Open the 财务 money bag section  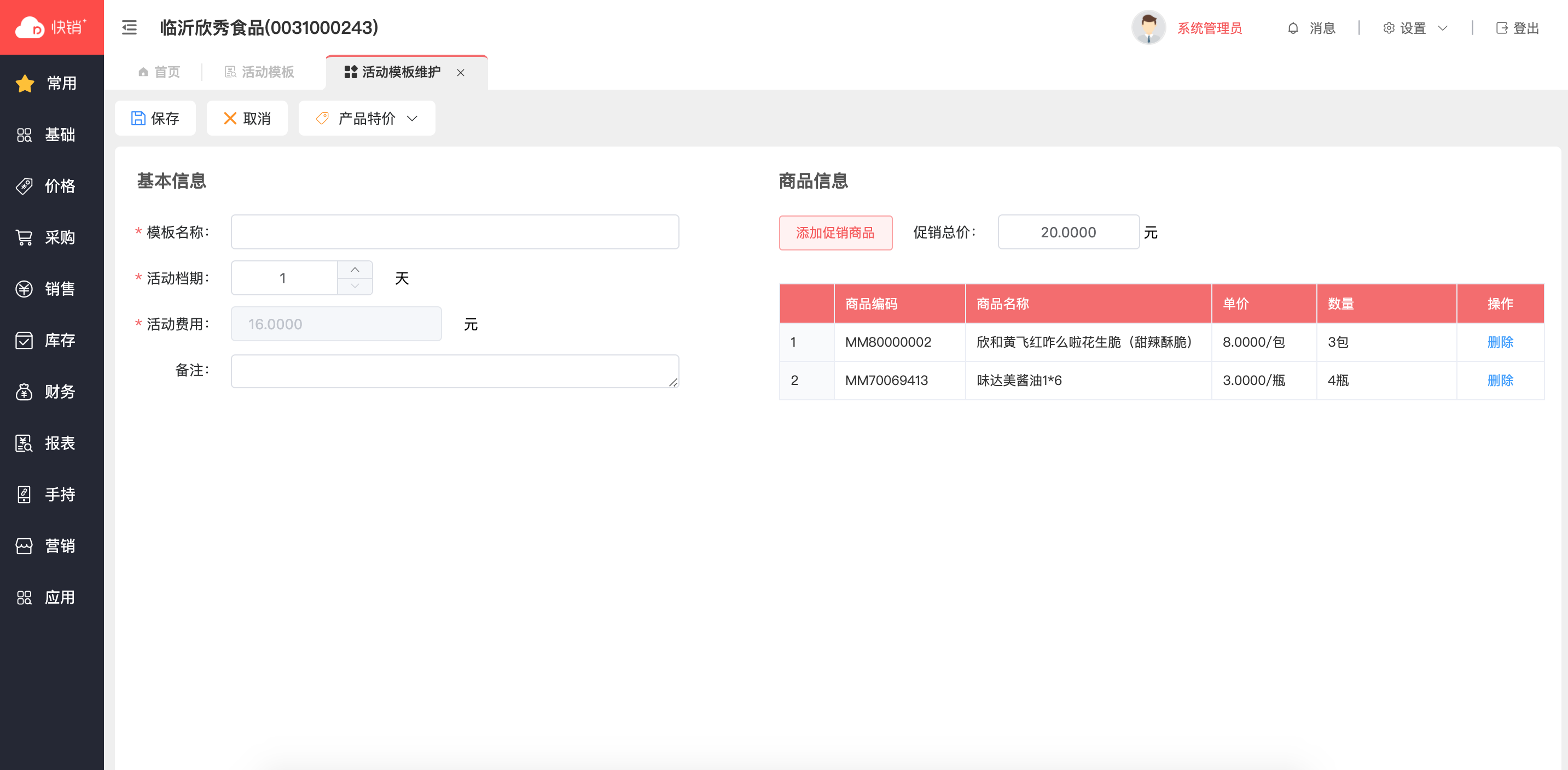52,392
